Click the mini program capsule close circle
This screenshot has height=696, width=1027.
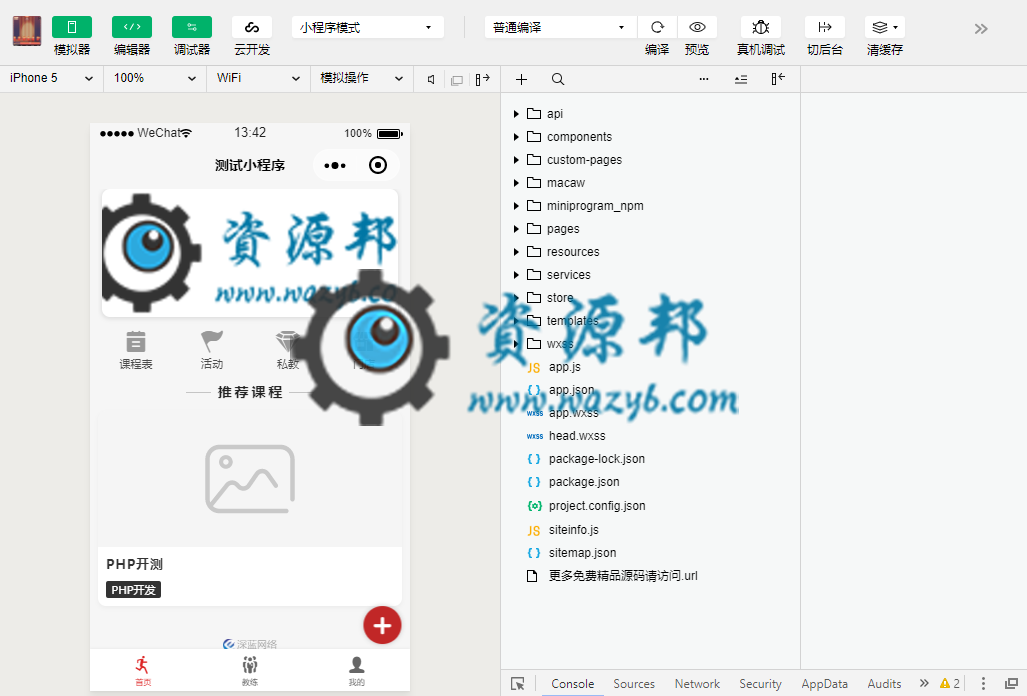coord(378,165)
